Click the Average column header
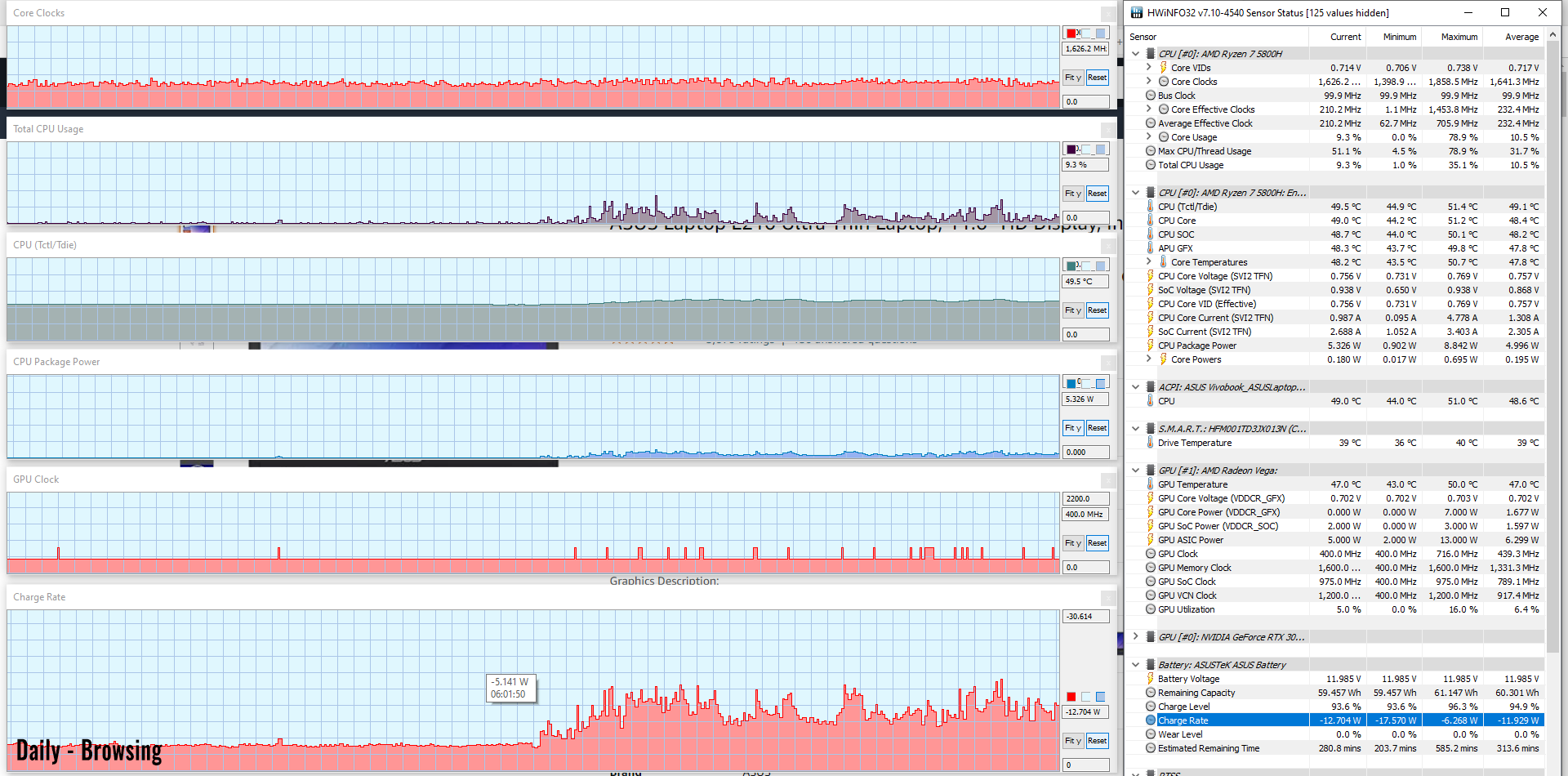1568x776 pixels. (1521, 37)
